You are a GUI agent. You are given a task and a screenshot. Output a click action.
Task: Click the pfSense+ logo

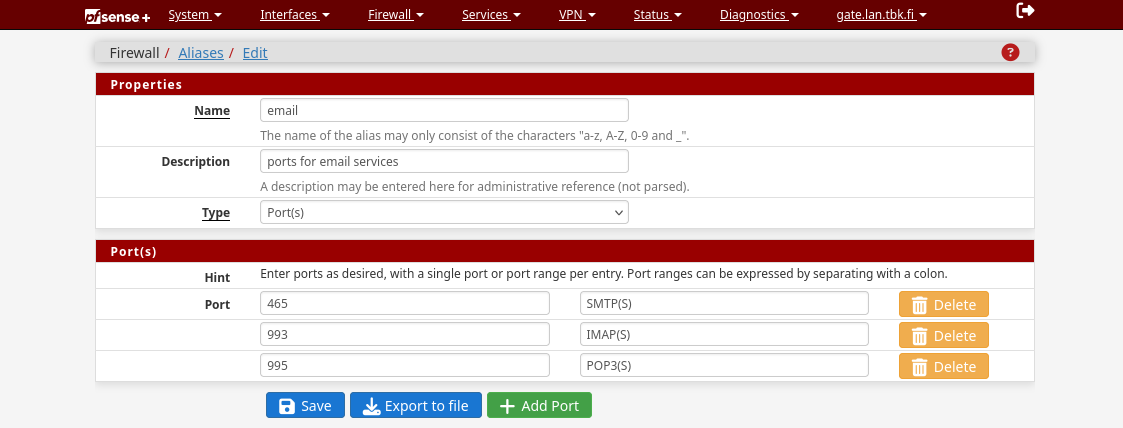click(117, 15)
